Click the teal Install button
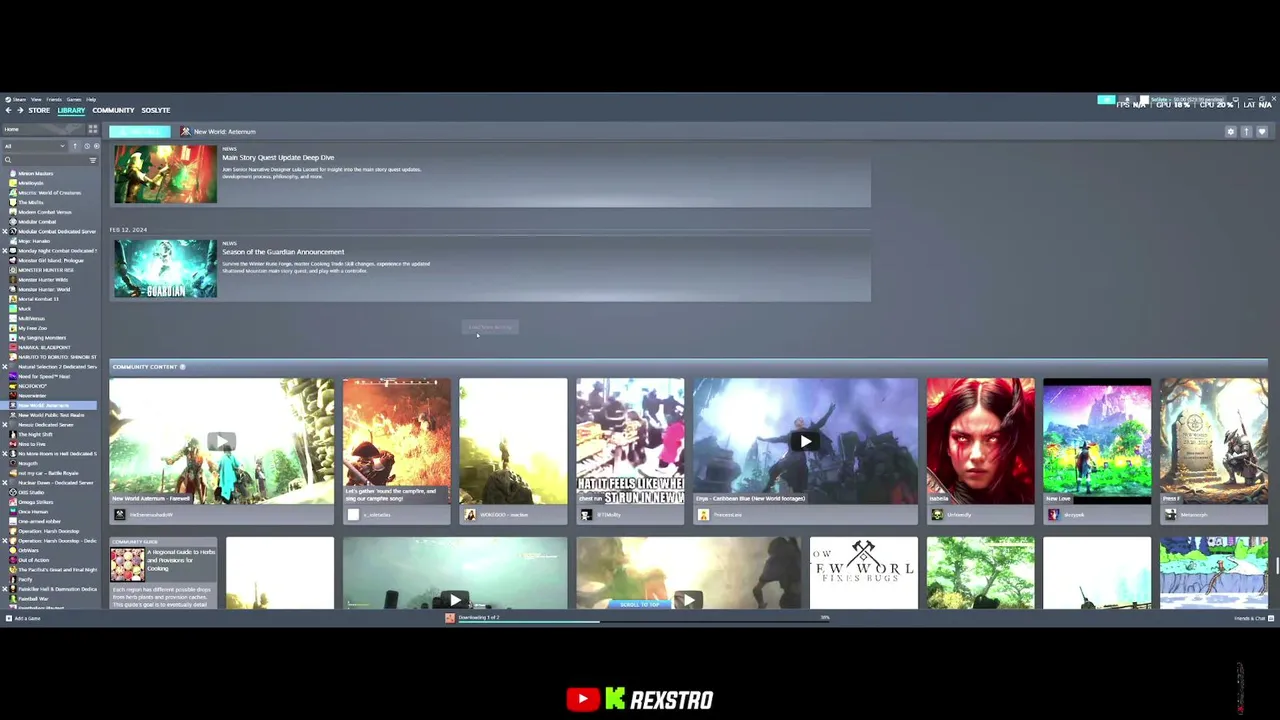1280x720 pixels. coord(140,131)
